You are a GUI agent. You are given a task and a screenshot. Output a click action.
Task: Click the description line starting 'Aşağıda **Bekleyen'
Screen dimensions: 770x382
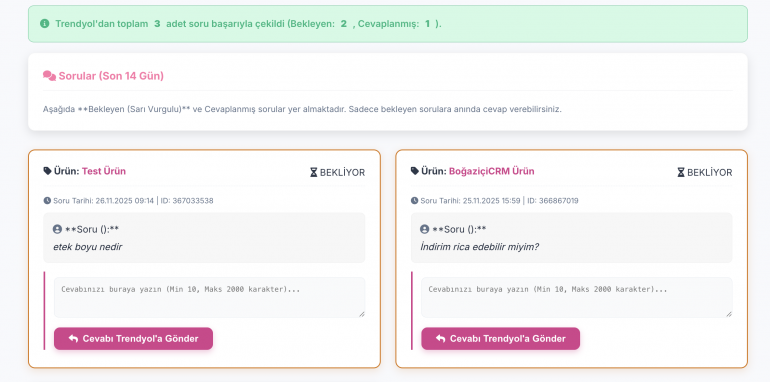click(x=302, y=109)
